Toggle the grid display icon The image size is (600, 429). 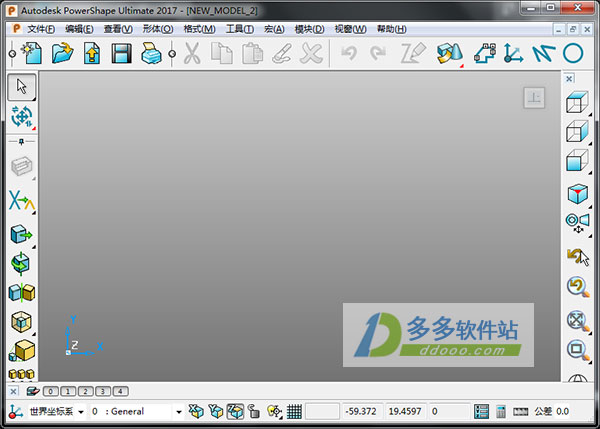294,412
